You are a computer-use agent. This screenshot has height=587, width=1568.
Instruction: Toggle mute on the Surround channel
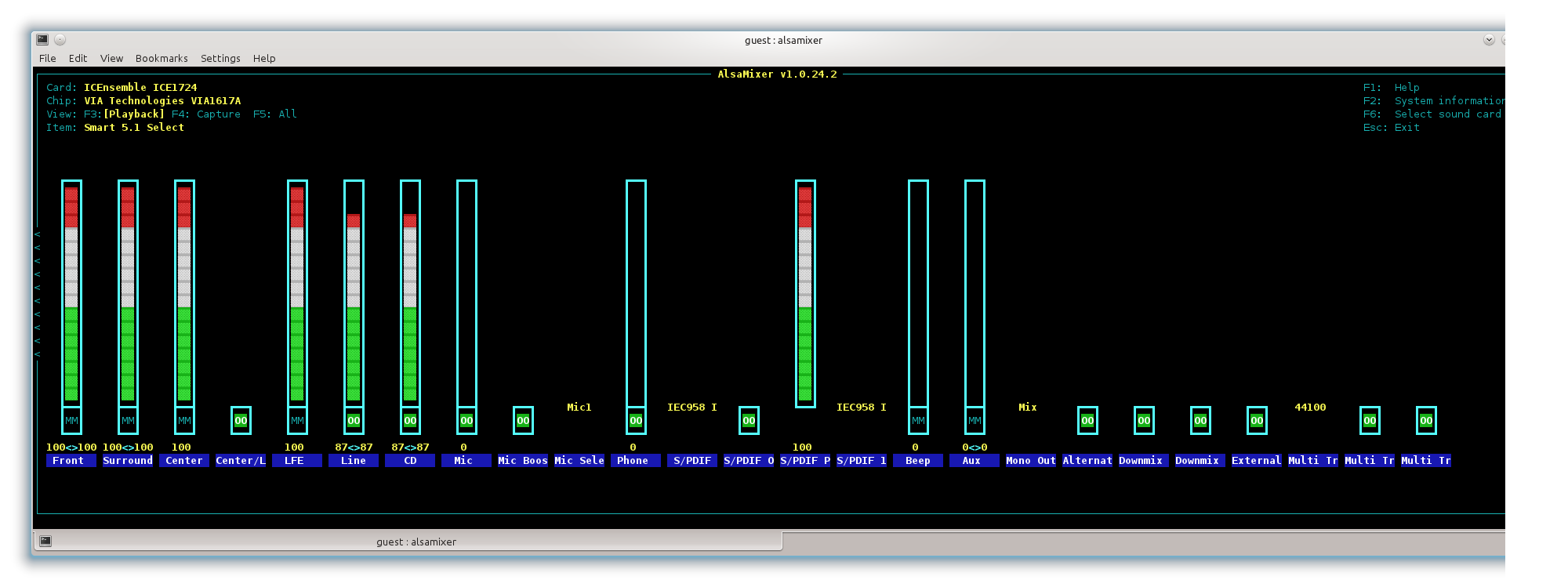[128, 421]
